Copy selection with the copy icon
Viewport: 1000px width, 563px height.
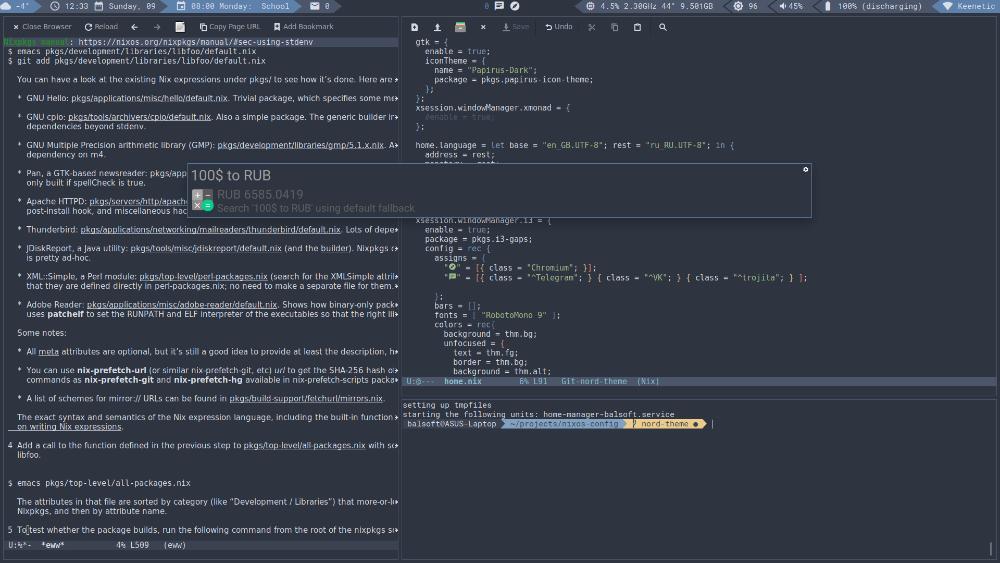click(615, 27)
